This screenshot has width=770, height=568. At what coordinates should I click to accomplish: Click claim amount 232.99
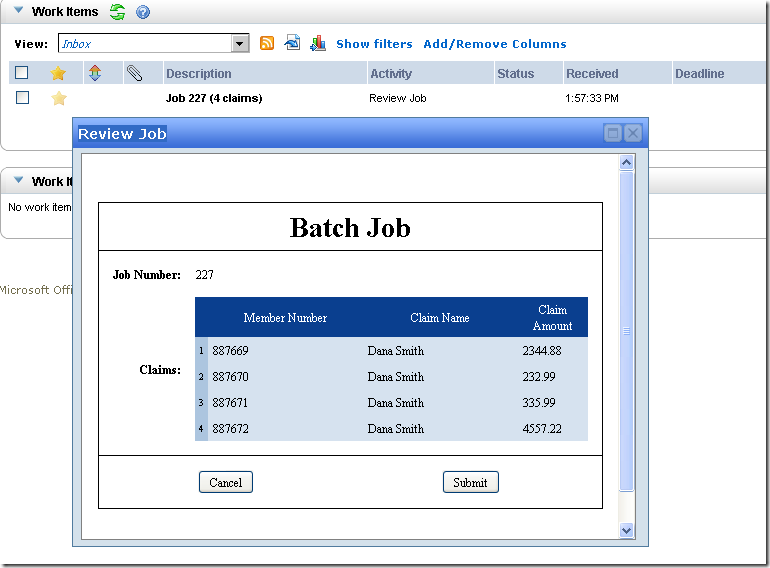[x=539, y=377]
